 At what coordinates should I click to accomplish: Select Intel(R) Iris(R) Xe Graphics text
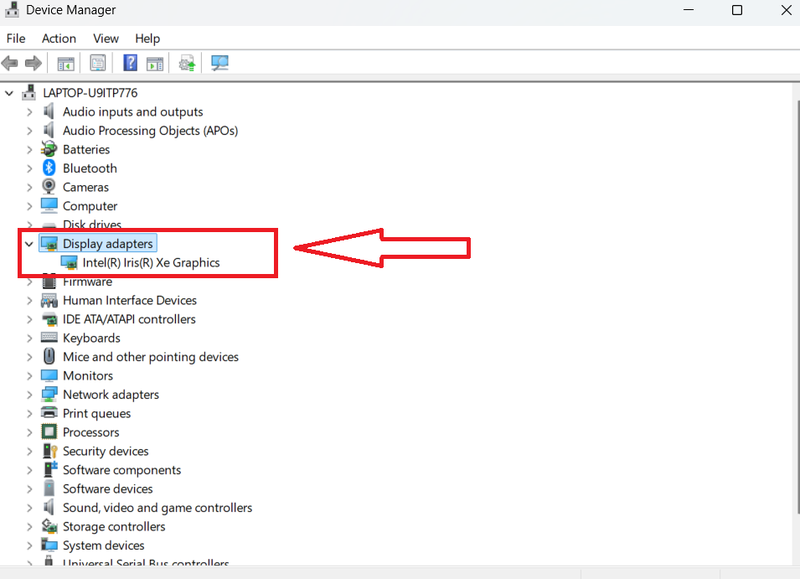pos(151,263)
